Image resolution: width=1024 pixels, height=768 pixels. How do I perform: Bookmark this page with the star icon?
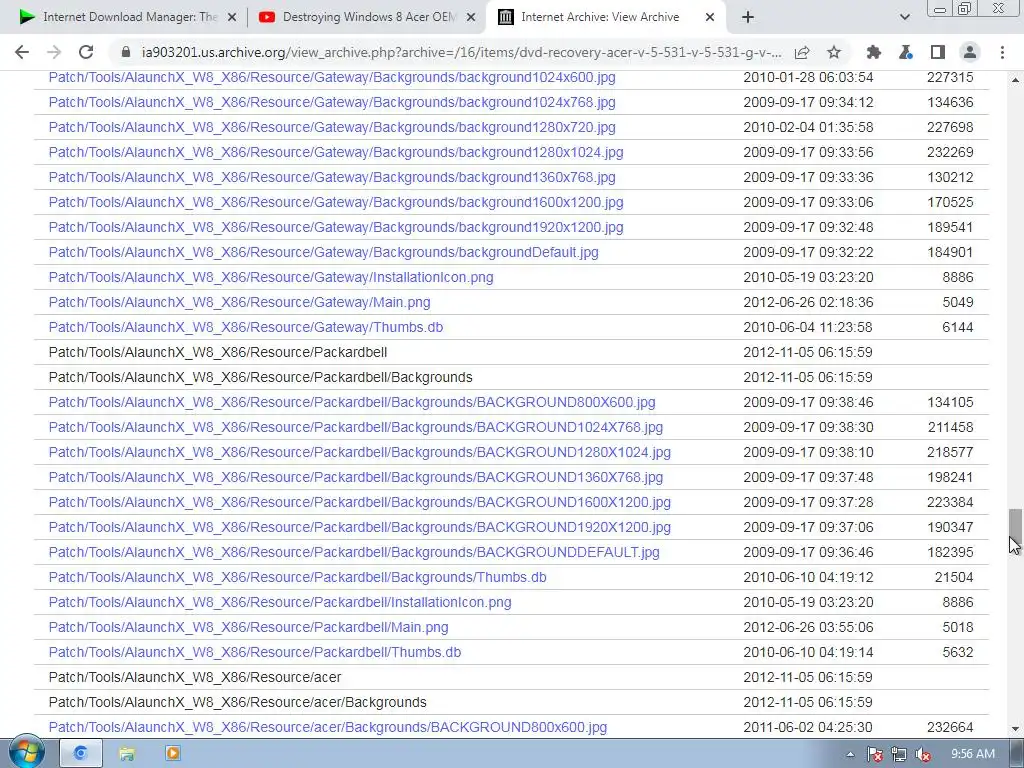click(834, 52)
